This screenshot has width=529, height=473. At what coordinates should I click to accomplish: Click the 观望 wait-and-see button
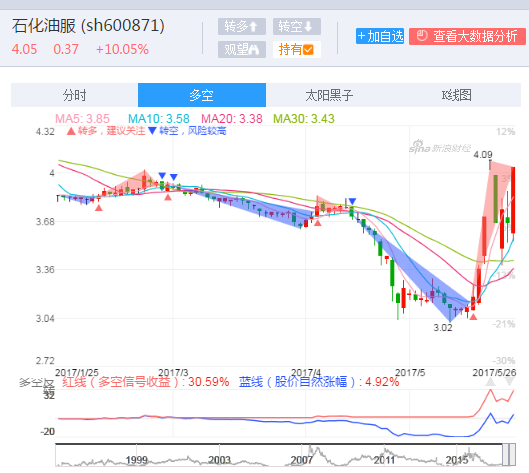(242, 50)
